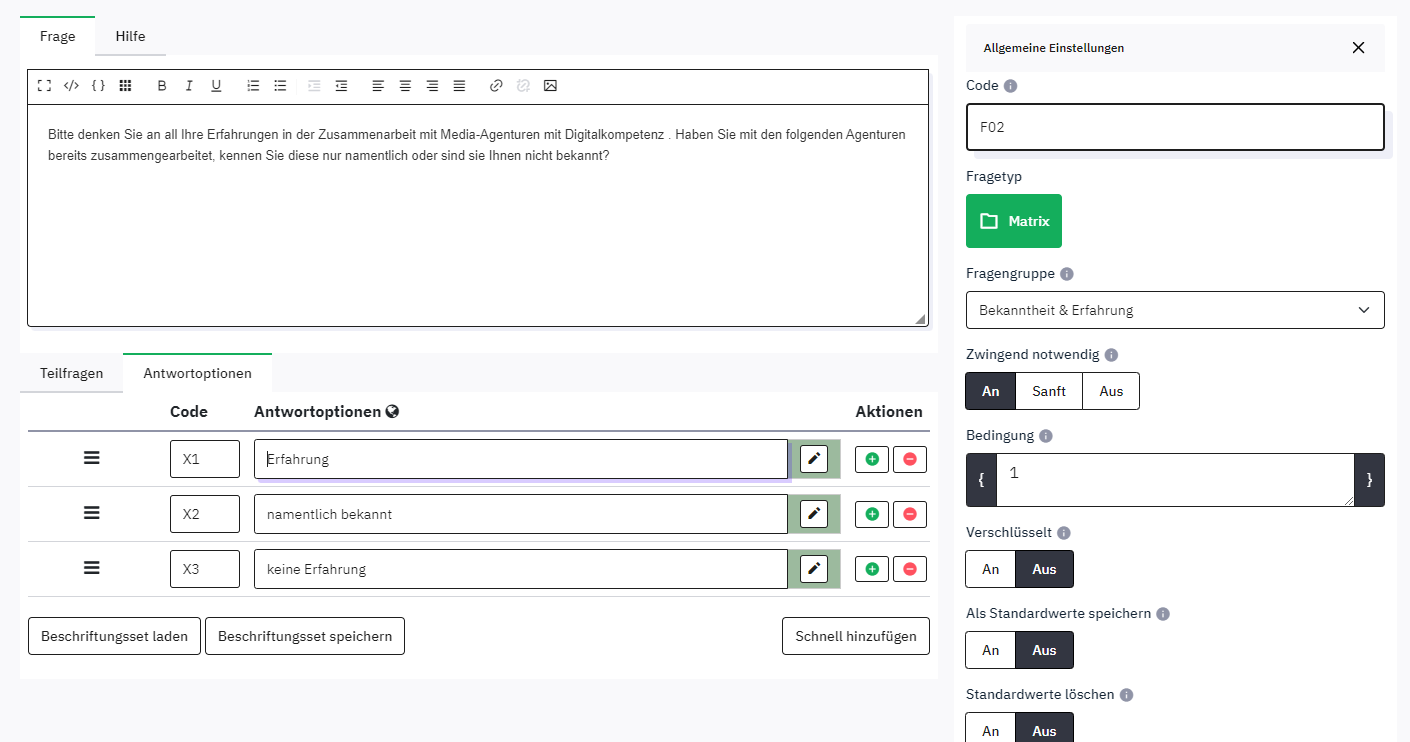Enable Als Standardwerte speichern
Viewport: 1410px width, 742px height.
pyautogui.click(x=990, y=650)
